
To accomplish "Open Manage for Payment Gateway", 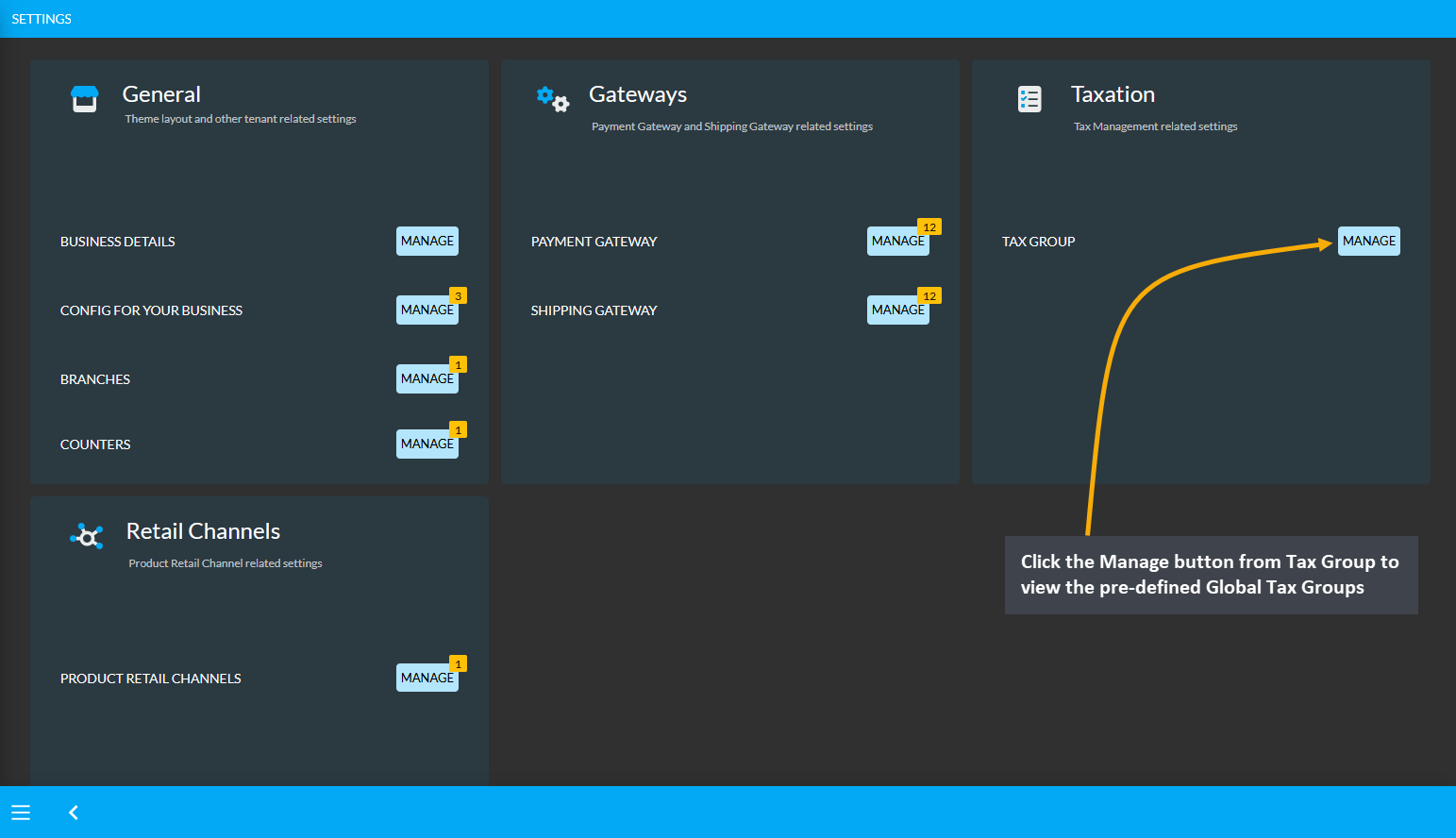I will coord(898,241).
